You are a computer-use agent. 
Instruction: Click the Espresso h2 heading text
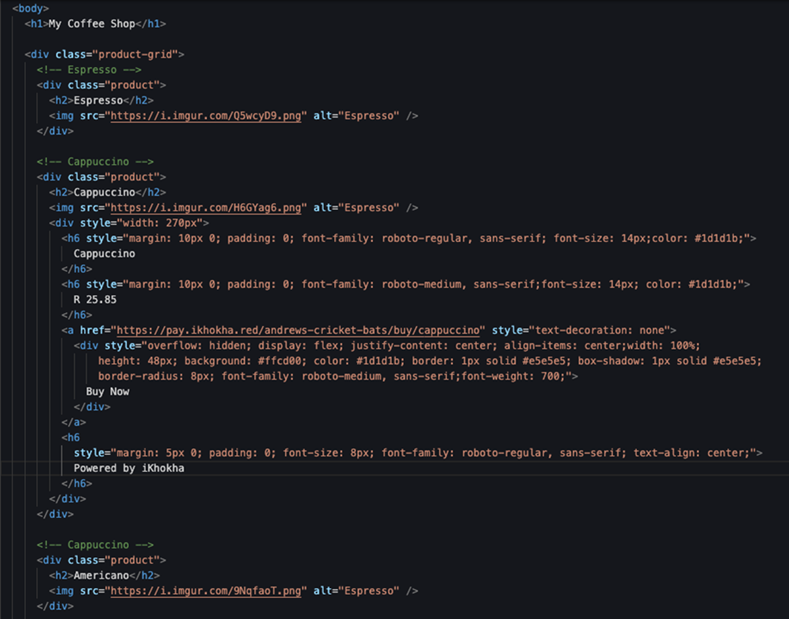click(x=97, y=101)
